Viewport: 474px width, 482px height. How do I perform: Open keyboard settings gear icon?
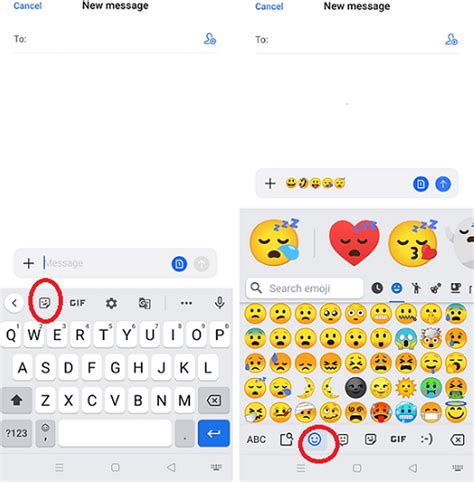111,303
